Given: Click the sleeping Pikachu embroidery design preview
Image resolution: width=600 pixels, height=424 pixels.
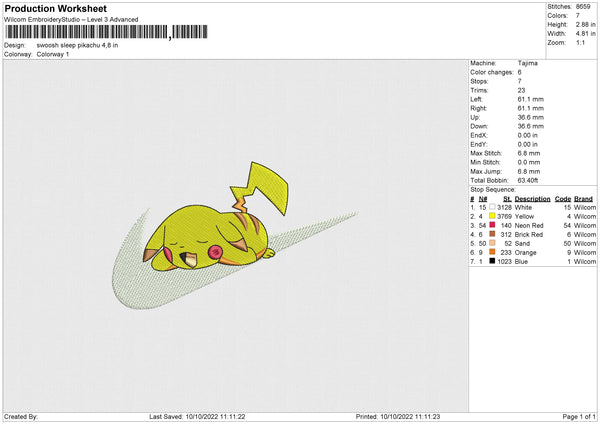Looking at the screenshot, I should (x=235, y=236).
